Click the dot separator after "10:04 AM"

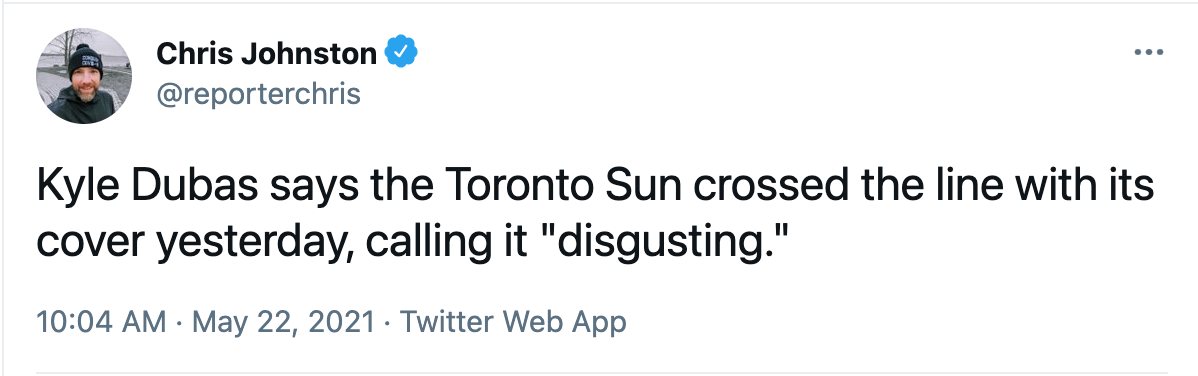[179, 323]
